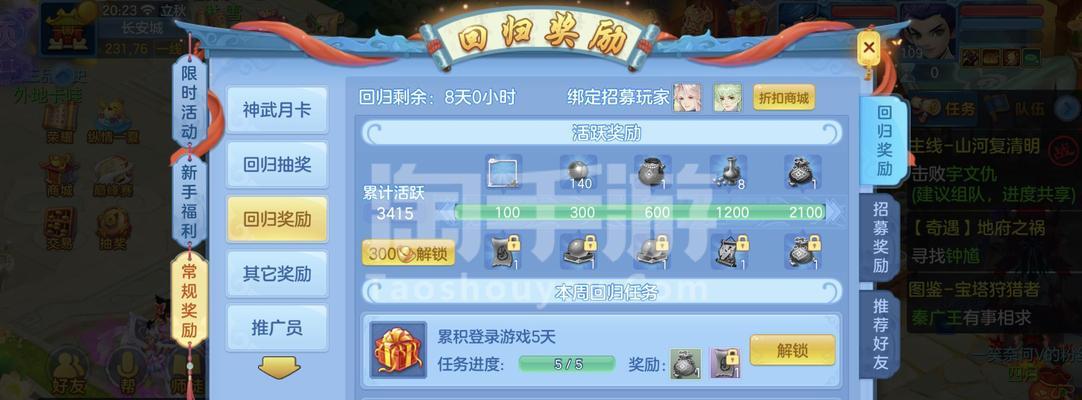Screen dimensions: 1082x400
Task: Tap the green cumulative activity progress bar
Action: (640, 212)
